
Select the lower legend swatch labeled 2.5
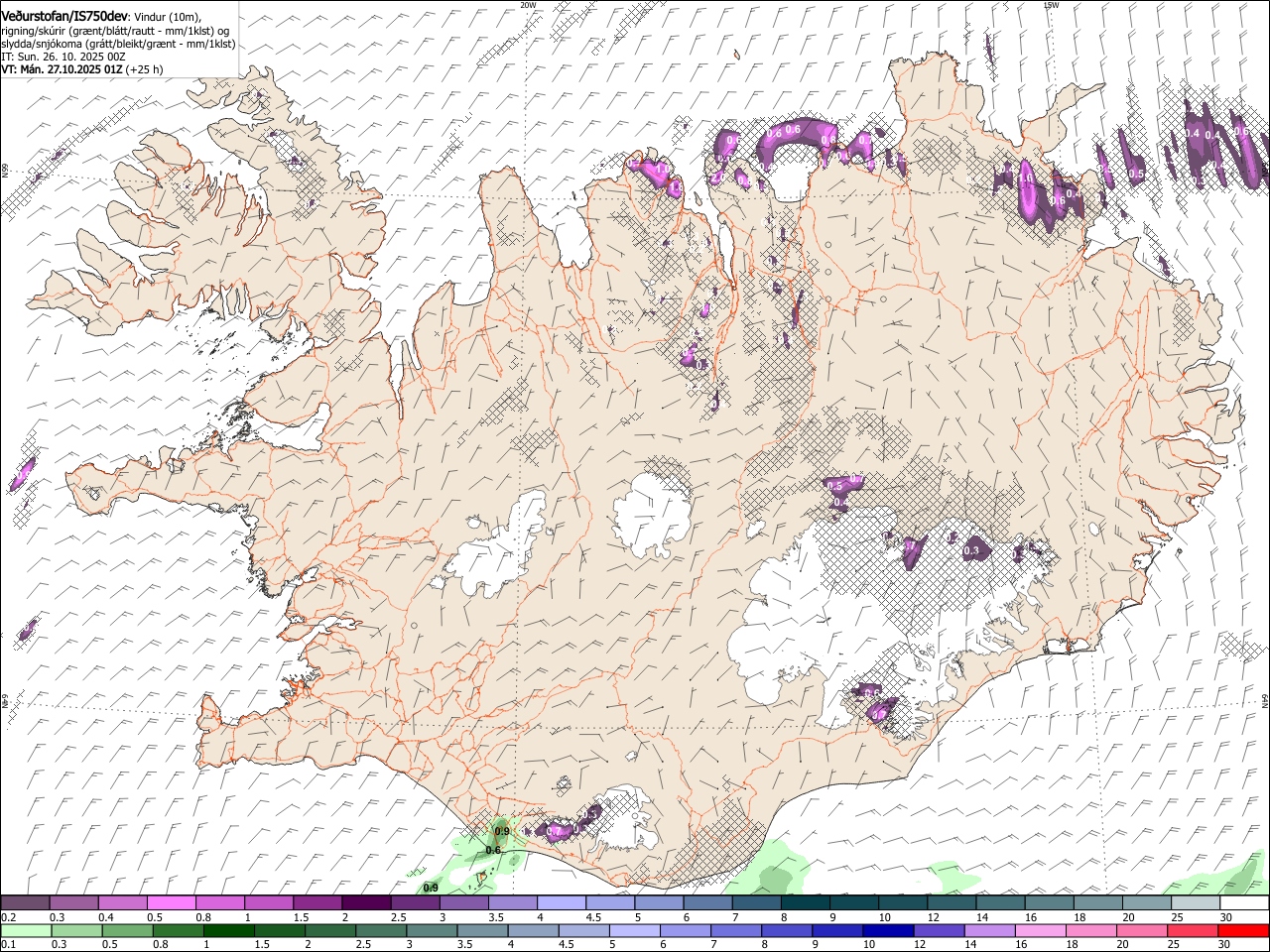point(381,931)
